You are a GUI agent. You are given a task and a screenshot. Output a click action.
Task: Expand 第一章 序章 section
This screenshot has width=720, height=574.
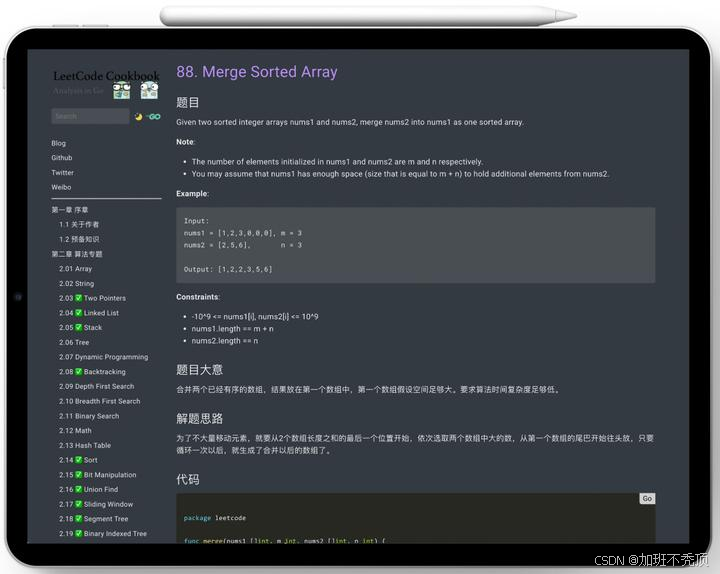(70, 210)
